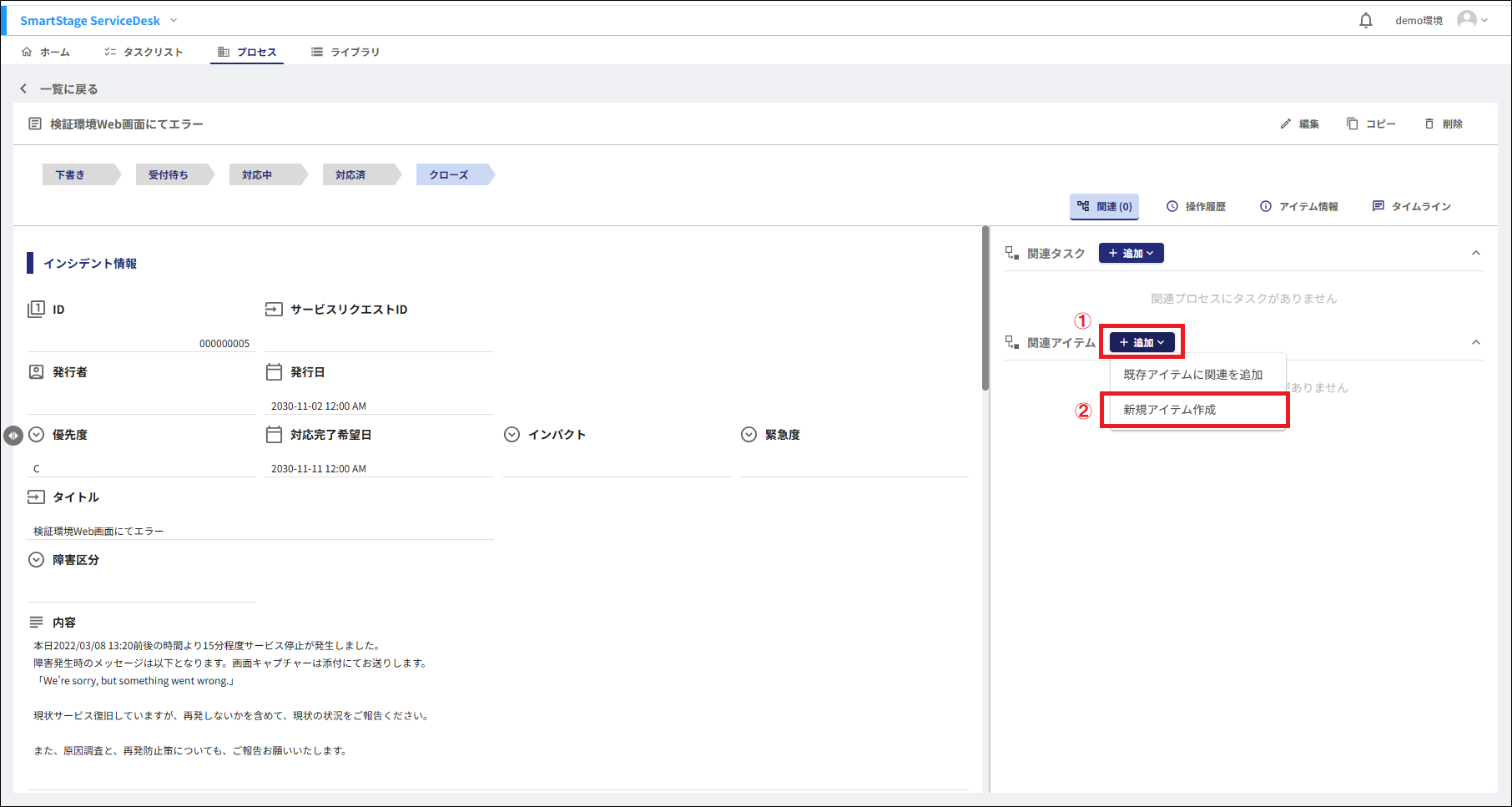Click the vertical scrollbar of incident panel
This screenshot has height=807, width=1512.
tap(985, 309)
